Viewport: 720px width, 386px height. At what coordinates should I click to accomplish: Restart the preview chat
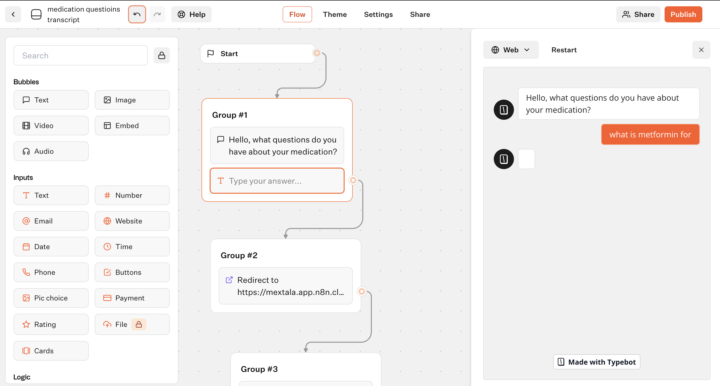pos(564,50)
